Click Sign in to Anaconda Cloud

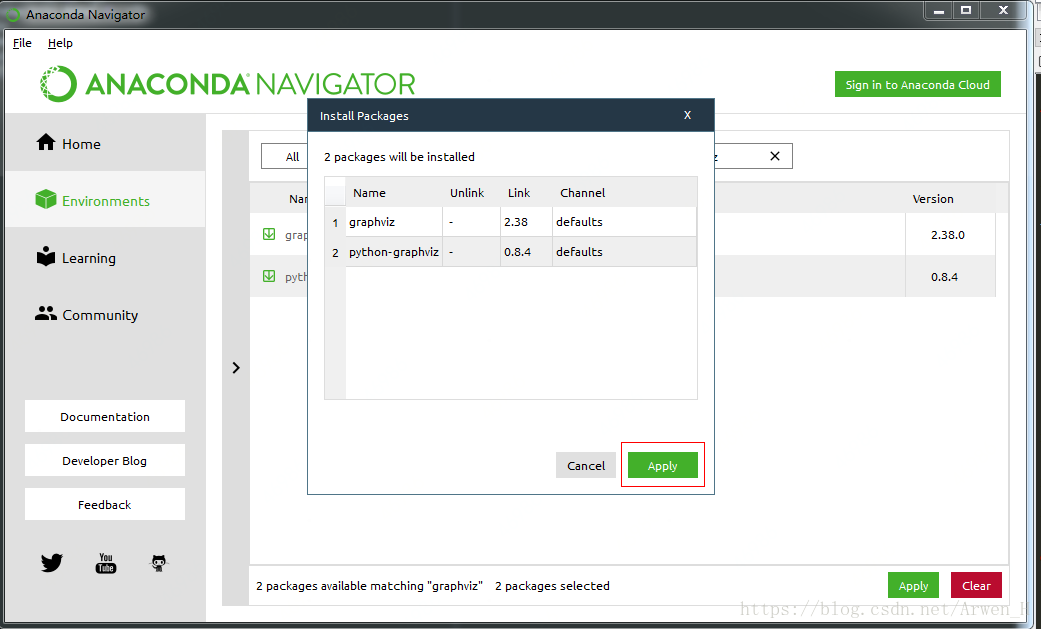coord(918,84)
